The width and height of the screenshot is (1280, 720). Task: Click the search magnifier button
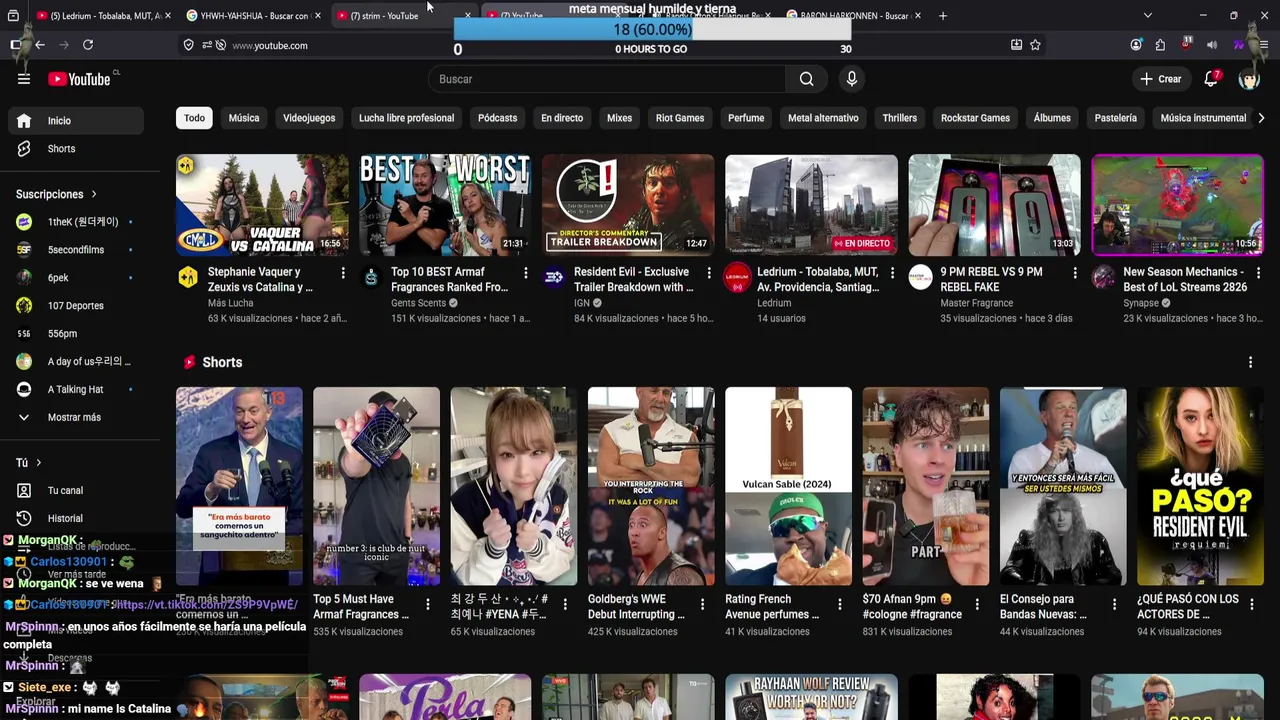pyautogui.click(x=806, y=79)
